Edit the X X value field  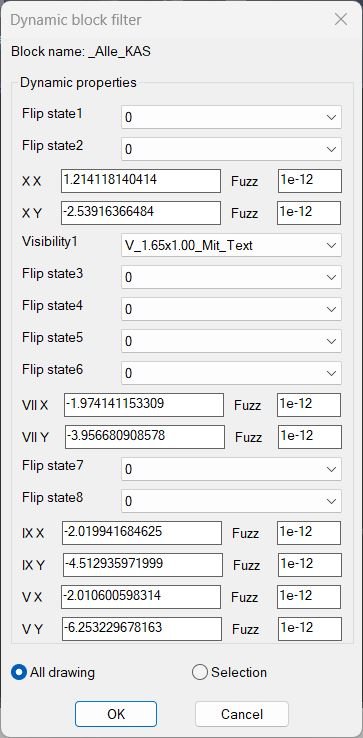(x=141, y=181)
